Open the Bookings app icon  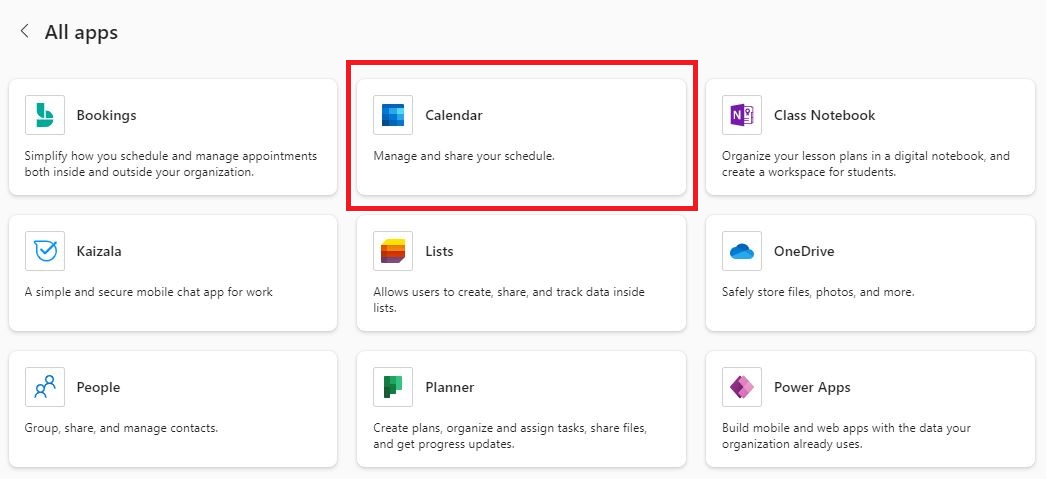point(45,115)
